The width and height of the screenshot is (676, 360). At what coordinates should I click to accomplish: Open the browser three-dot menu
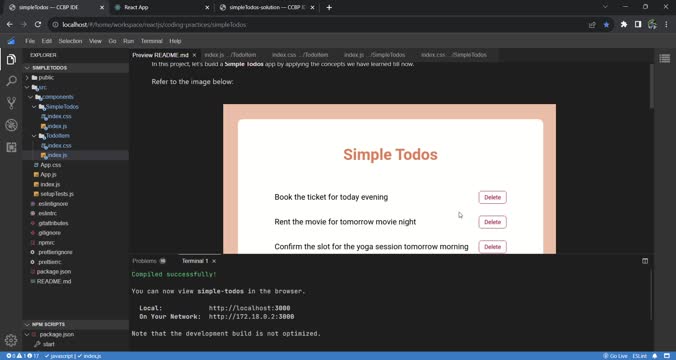(x=667, y=25)
